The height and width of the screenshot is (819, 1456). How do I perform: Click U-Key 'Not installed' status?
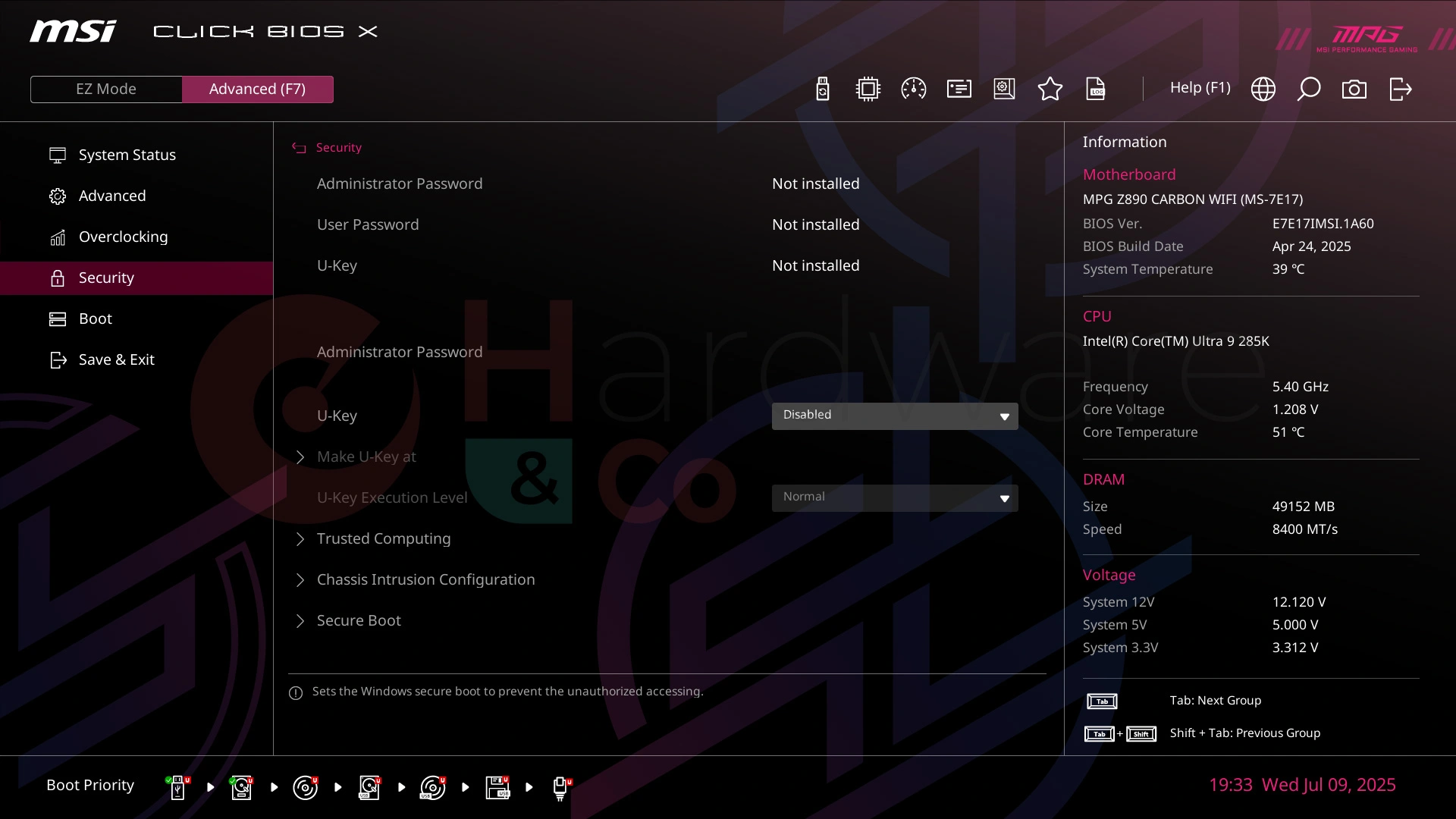pyautogui.click(x=815, y=265)
